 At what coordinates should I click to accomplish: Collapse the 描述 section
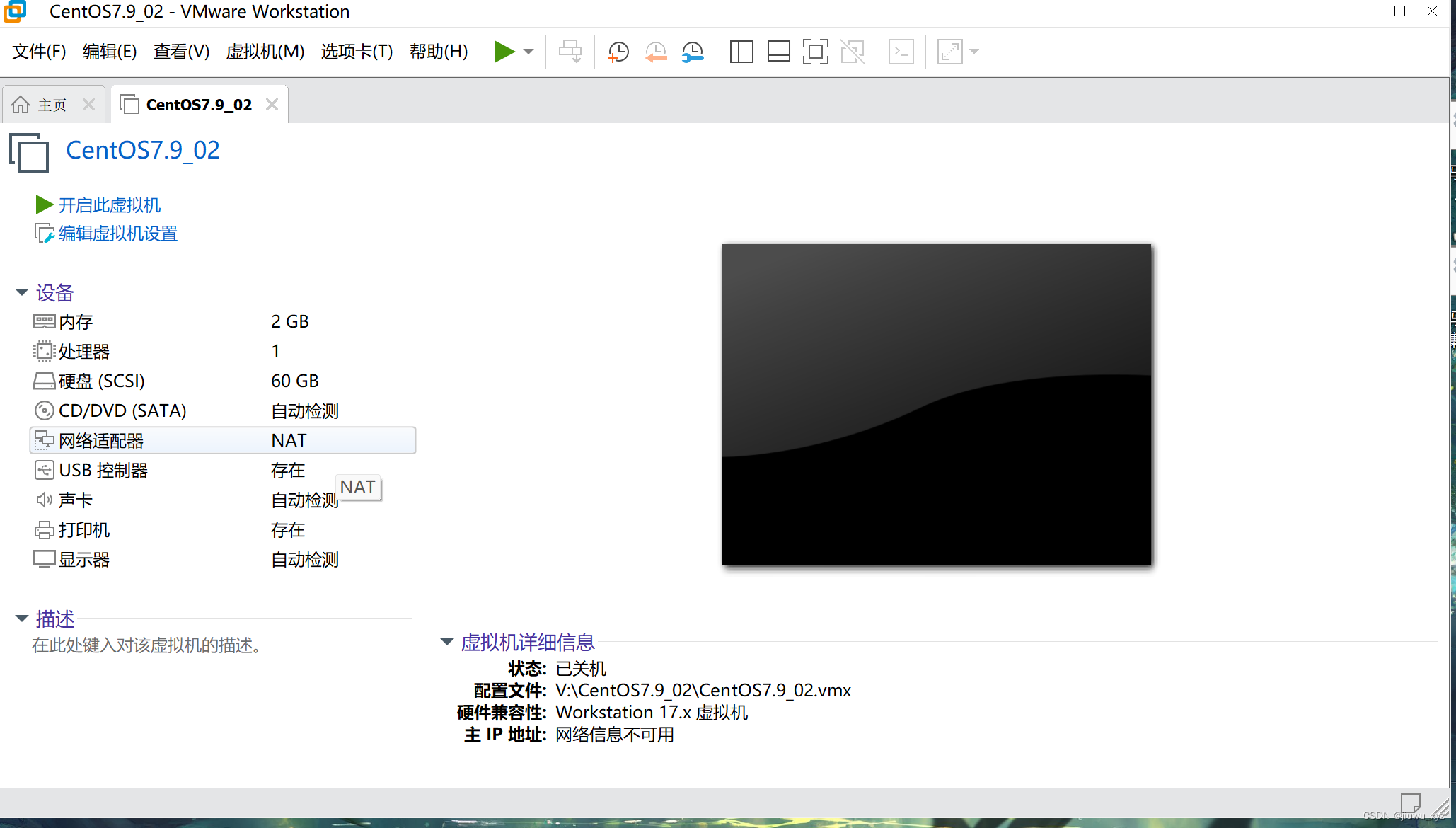(21, 619)
